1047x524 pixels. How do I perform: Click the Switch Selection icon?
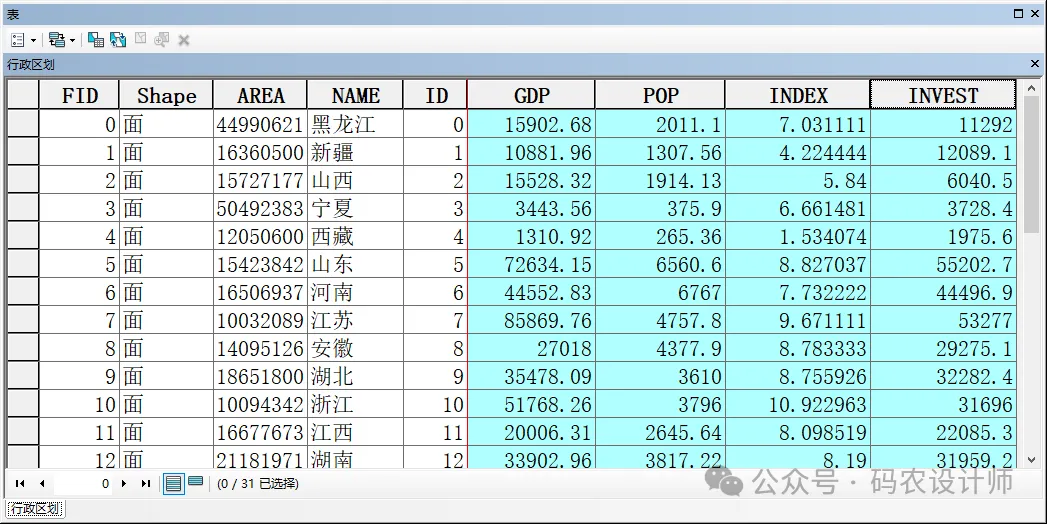coord(118,40)
